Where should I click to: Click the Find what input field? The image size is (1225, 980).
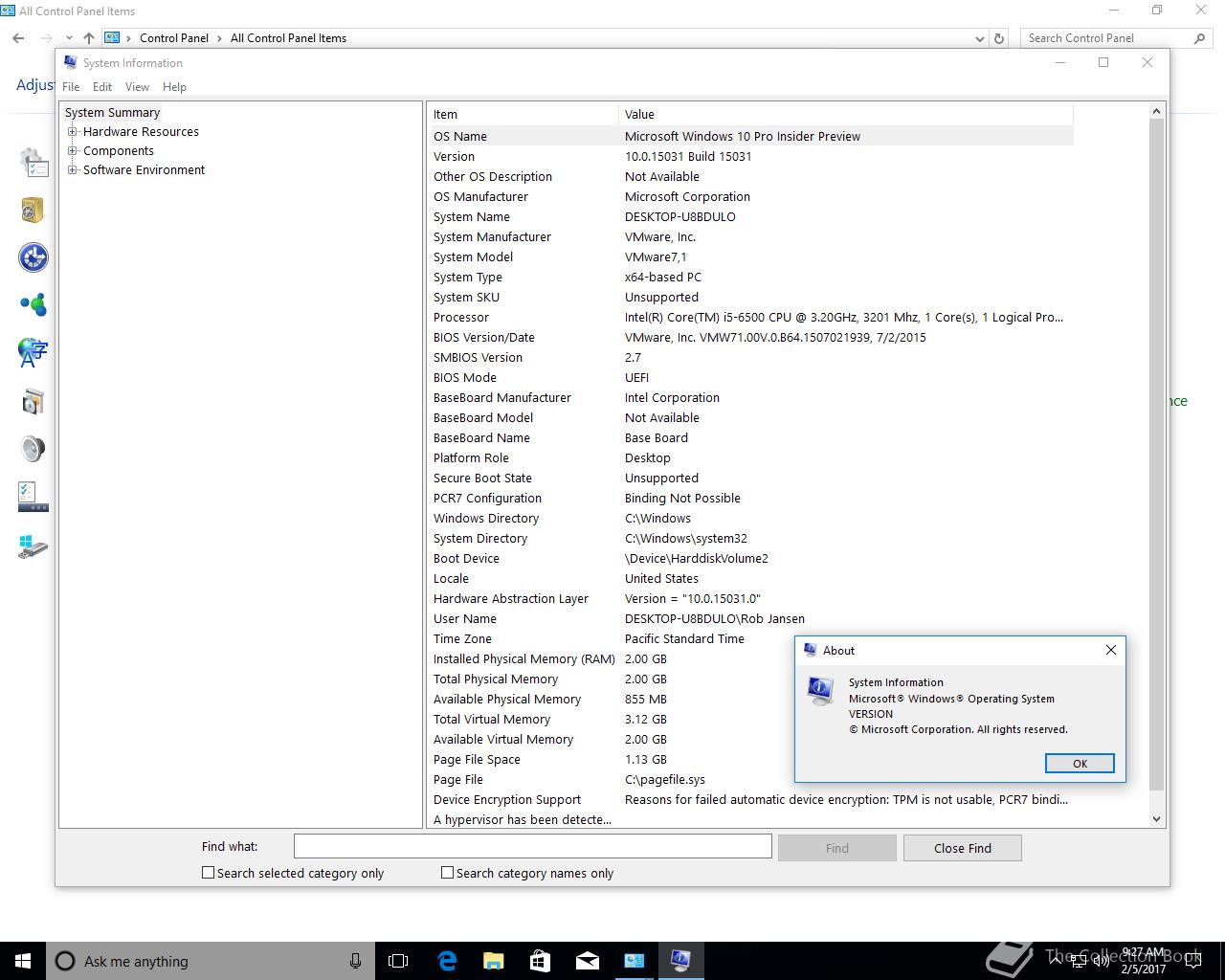532,846
